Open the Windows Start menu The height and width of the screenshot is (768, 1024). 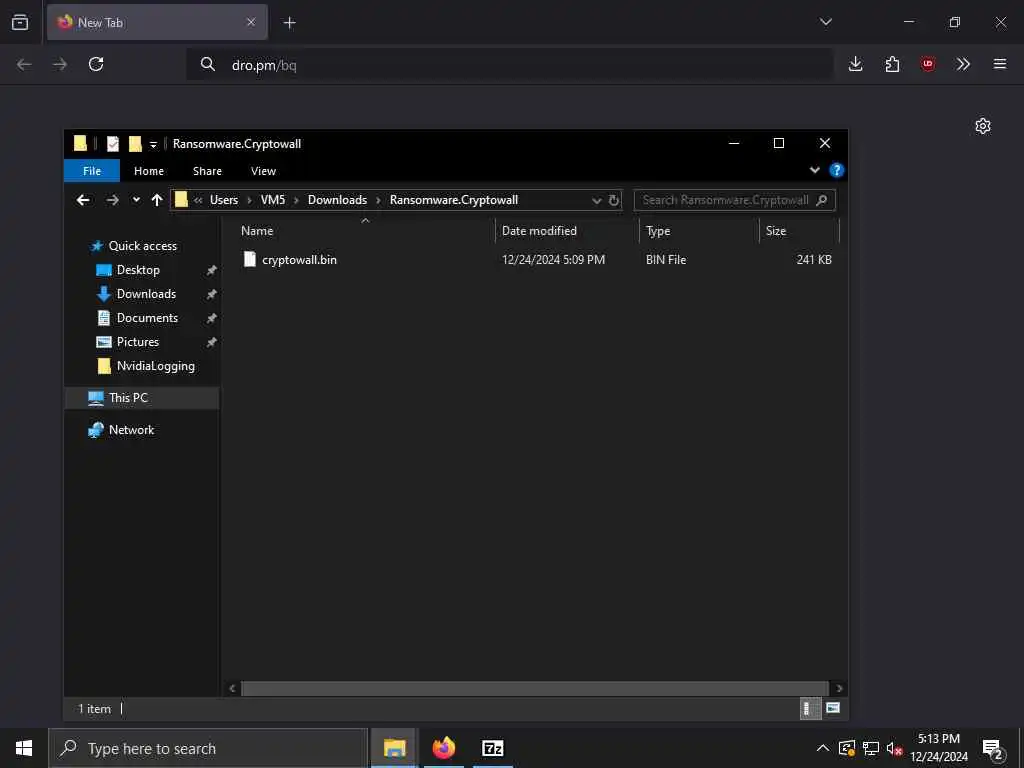pos(24,748)
